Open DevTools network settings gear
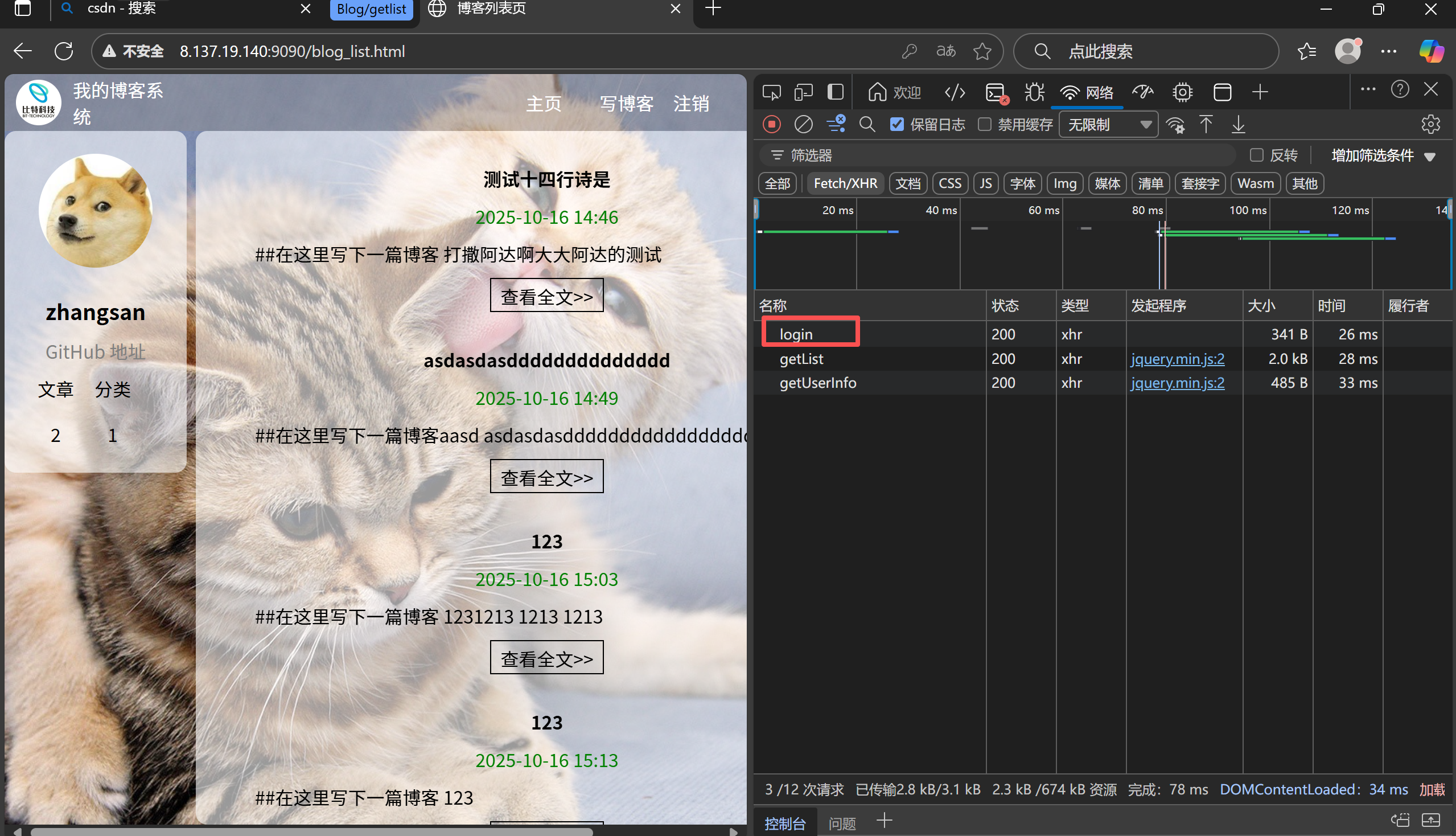1456x836 pixels. 1430,125
